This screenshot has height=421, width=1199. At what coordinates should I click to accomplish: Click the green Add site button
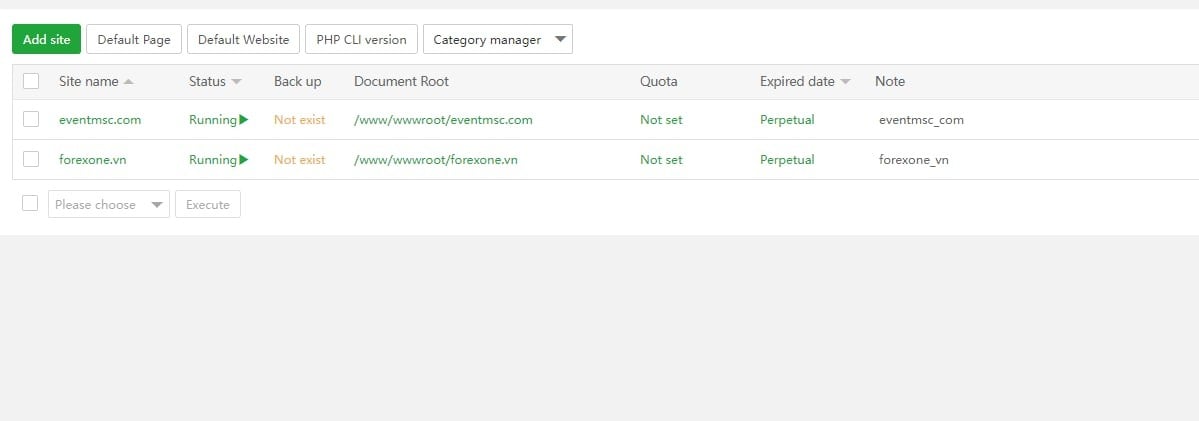(x=46, y=40)
